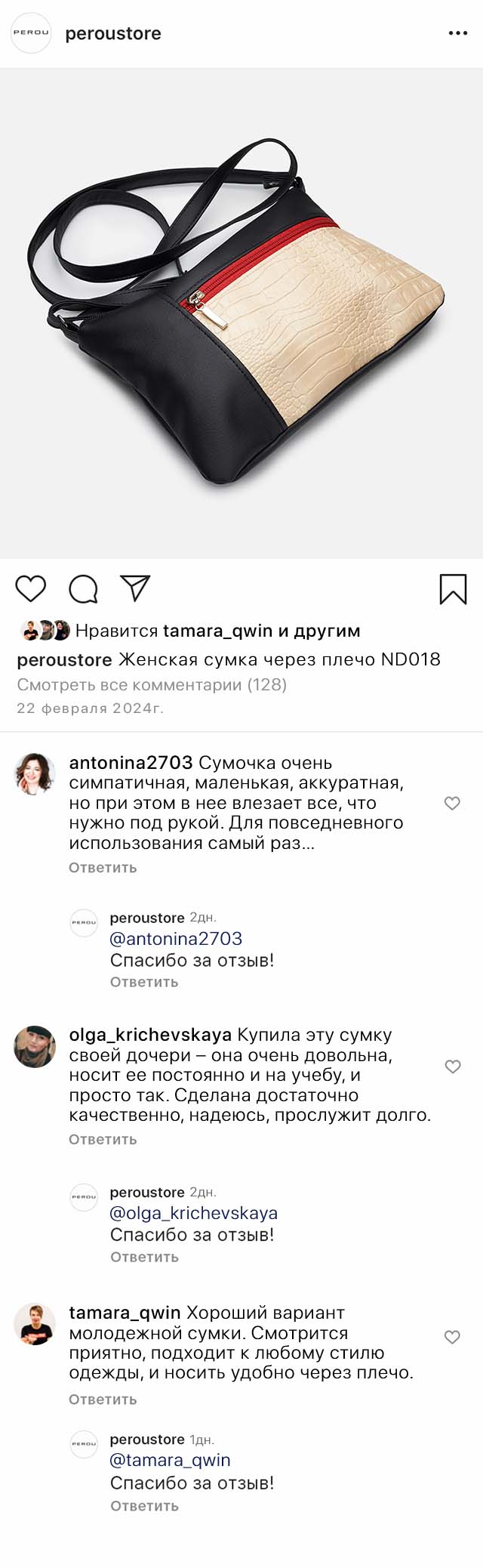This screenshot has height=1568, width=483.
Task: Like olga_krichevskaya's comment
Action: [452, 1066]
